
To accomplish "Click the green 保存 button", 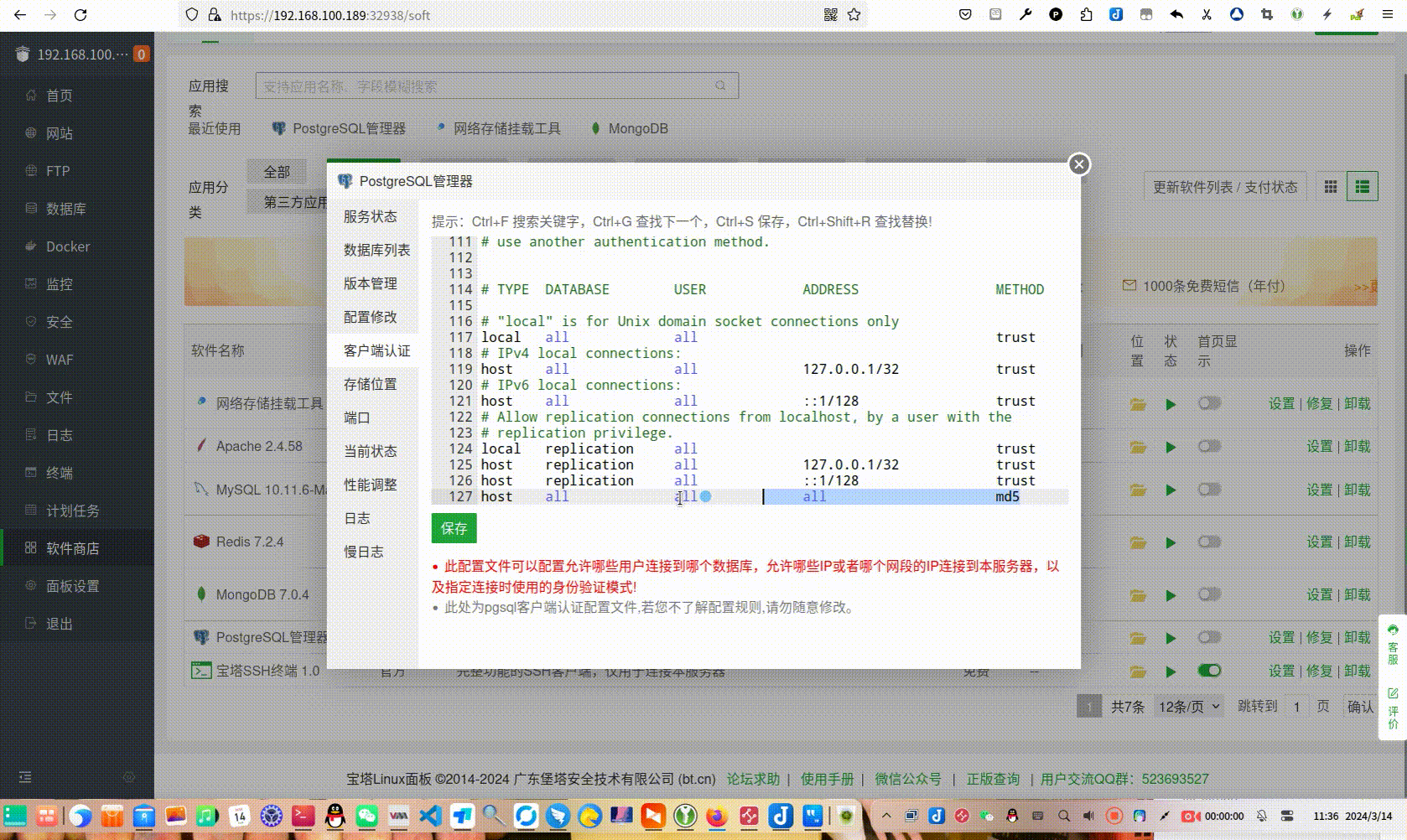I will [x=454, y=528].
